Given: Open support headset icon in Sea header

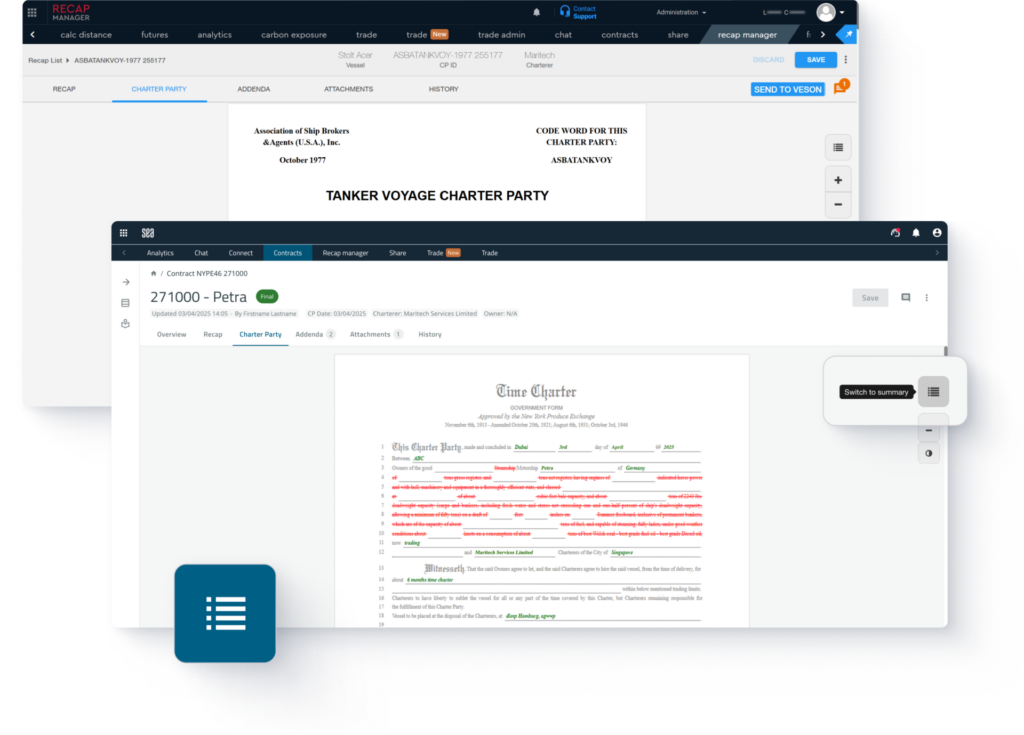Looking at the screenshot, I should pyautogui.click(x=895, y=233).
